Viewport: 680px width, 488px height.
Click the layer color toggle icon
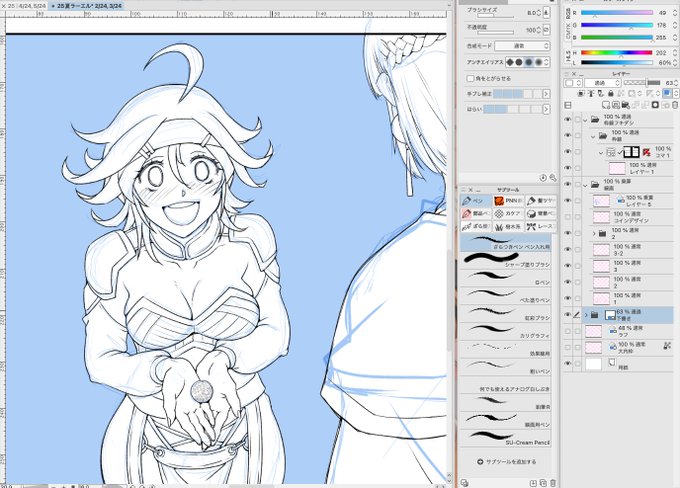point(667,93)
